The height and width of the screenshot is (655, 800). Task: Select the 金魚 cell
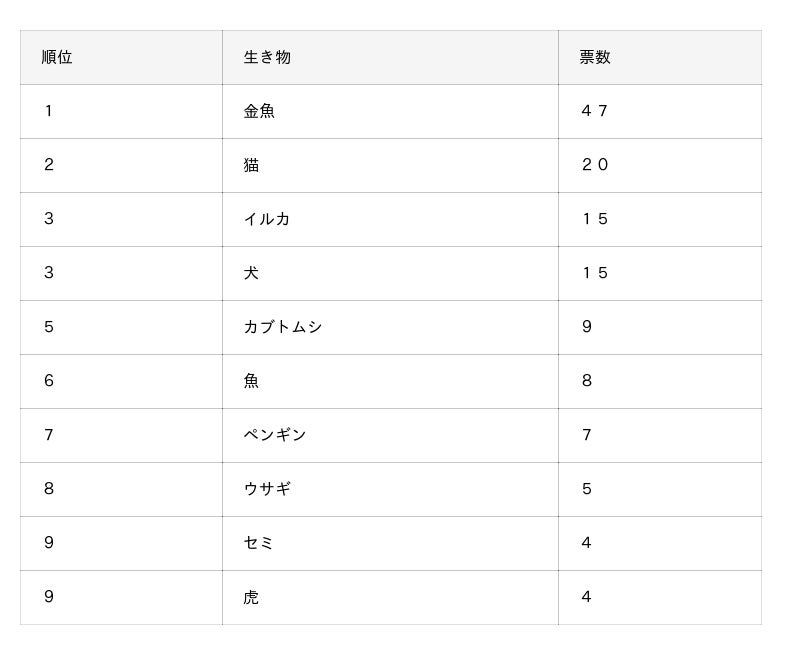pyautogui.click(x=259, y=111)
